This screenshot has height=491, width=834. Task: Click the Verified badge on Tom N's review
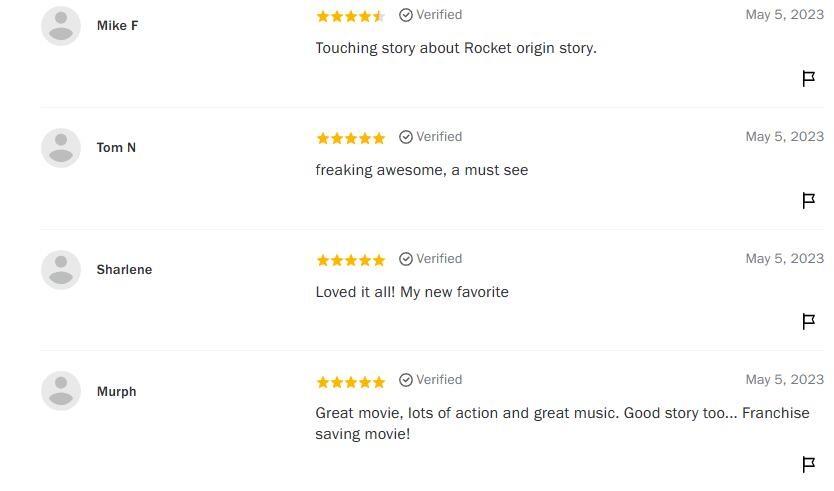431,137
